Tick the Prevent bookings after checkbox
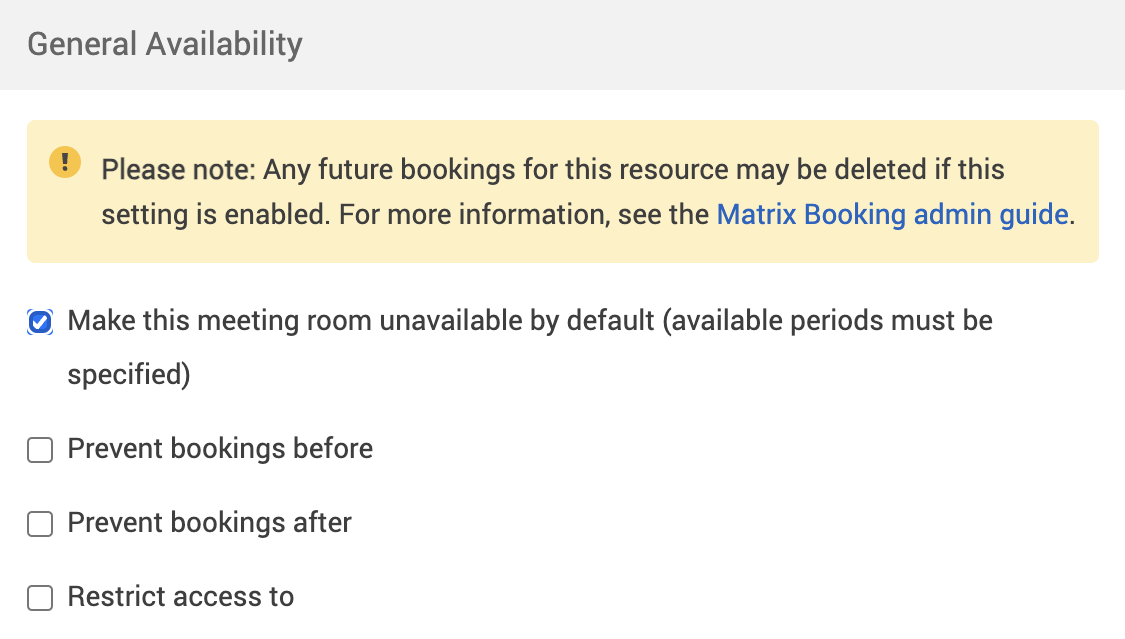Viewport: 1125px width, 639px height. click(x=40, y=524)
